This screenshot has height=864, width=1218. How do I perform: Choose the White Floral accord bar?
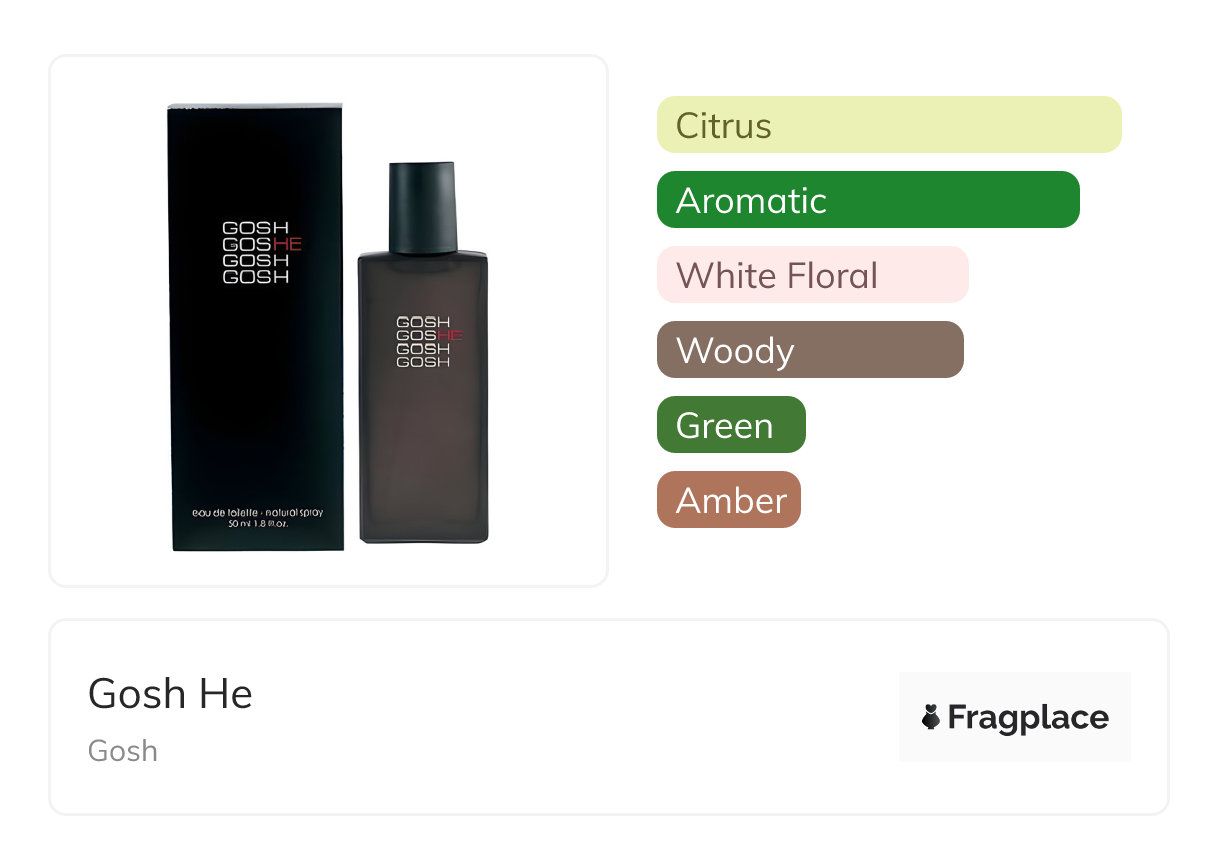coord(813,275)
